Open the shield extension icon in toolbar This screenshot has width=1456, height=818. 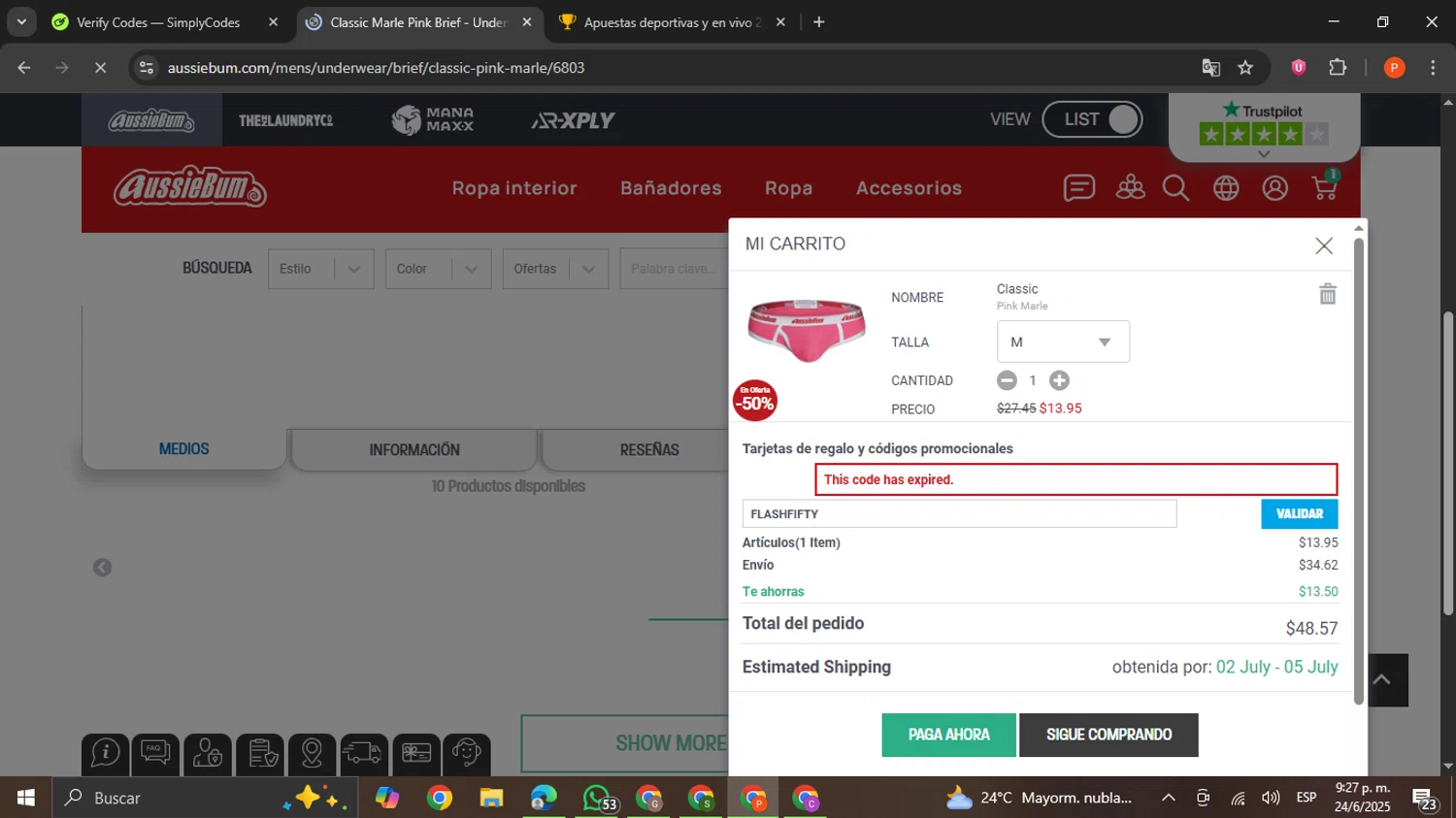(1298, 68)
